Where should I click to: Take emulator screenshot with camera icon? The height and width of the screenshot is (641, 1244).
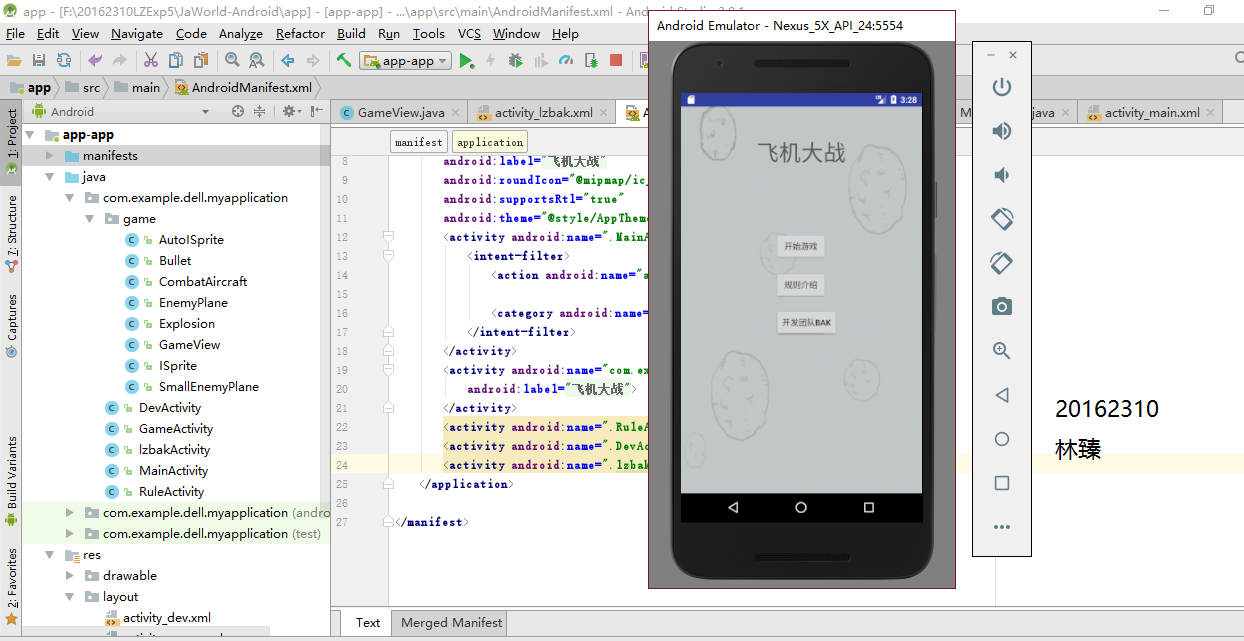[x=1001, y=307]
